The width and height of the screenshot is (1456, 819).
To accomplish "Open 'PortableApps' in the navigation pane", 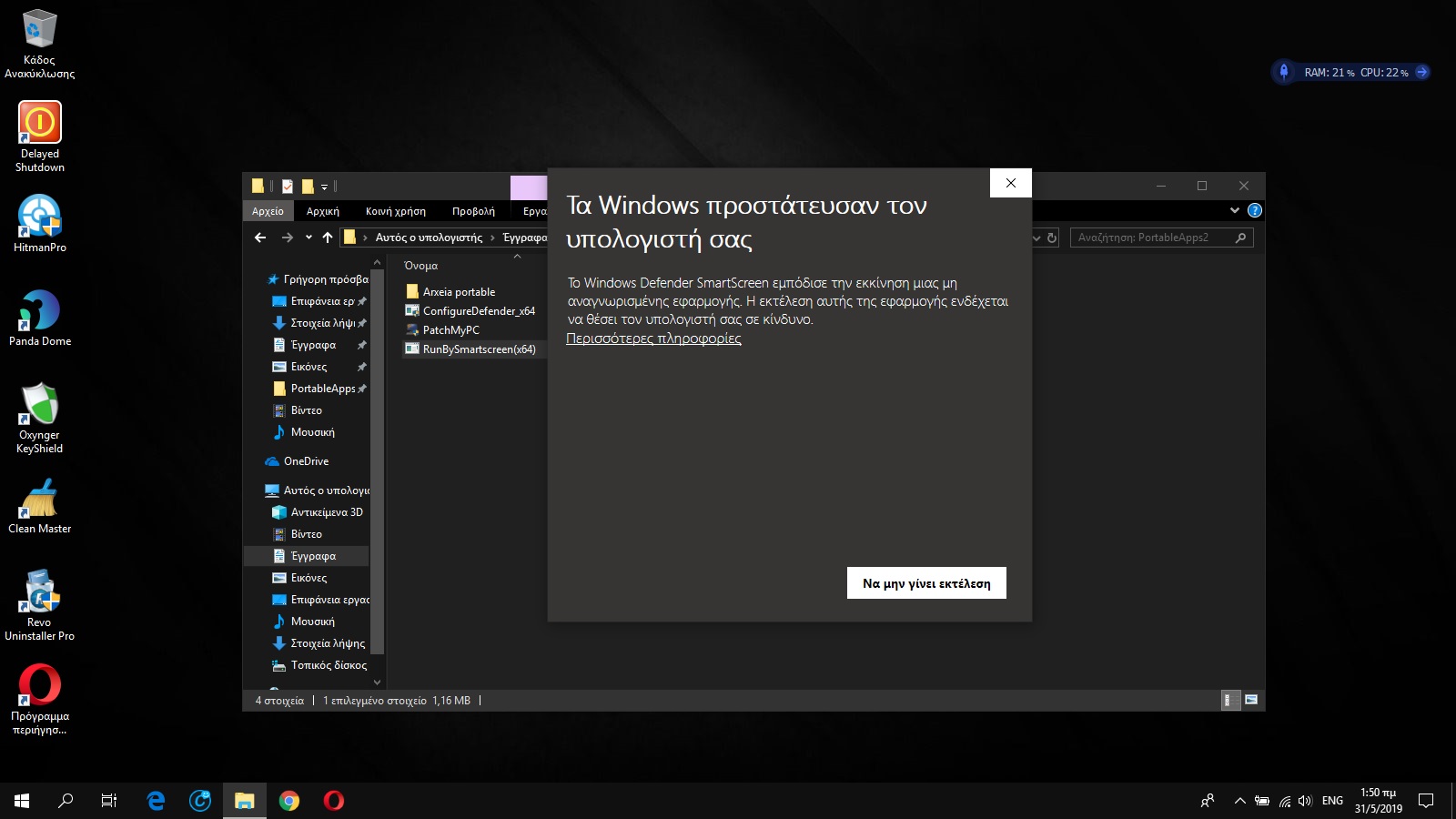I will click(318, 389).
